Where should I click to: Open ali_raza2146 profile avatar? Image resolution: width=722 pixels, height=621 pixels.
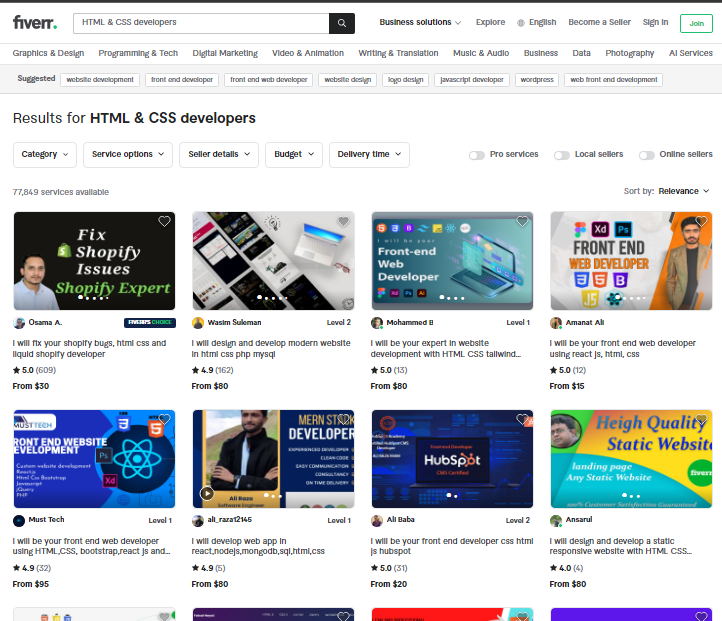(198, 521)
